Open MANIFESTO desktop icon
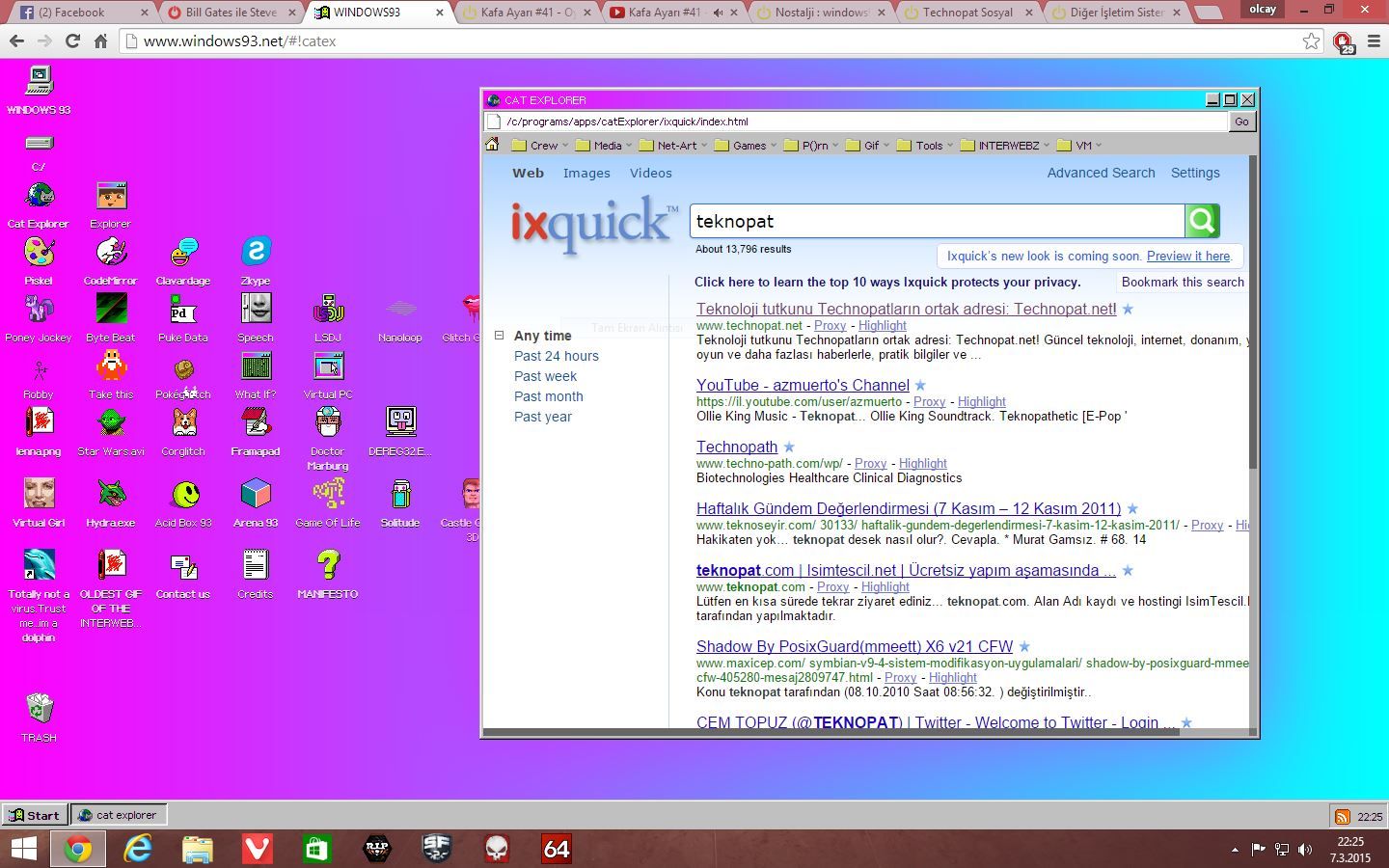Screen dimensions: 1389x868 328,575
